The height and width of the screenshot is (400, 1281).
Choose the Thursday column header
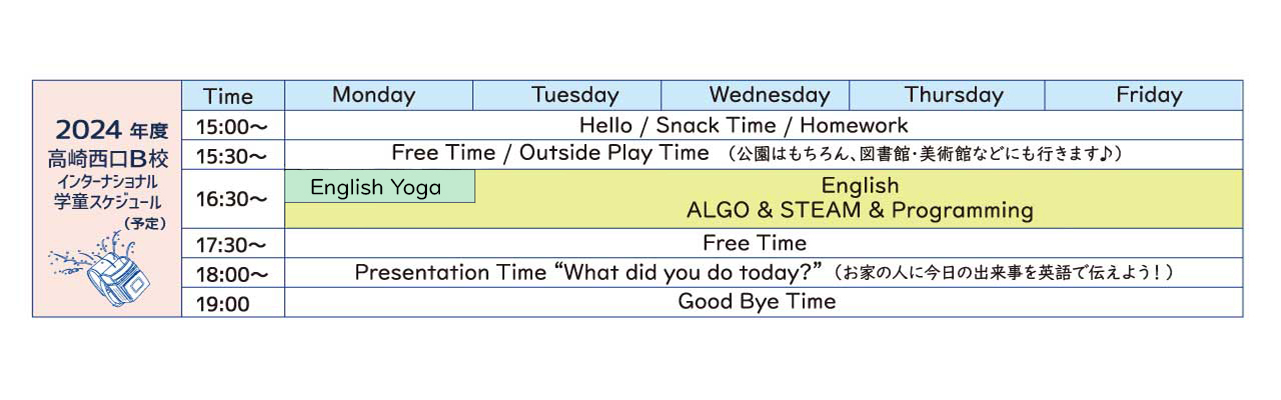(x=953, y=96)
